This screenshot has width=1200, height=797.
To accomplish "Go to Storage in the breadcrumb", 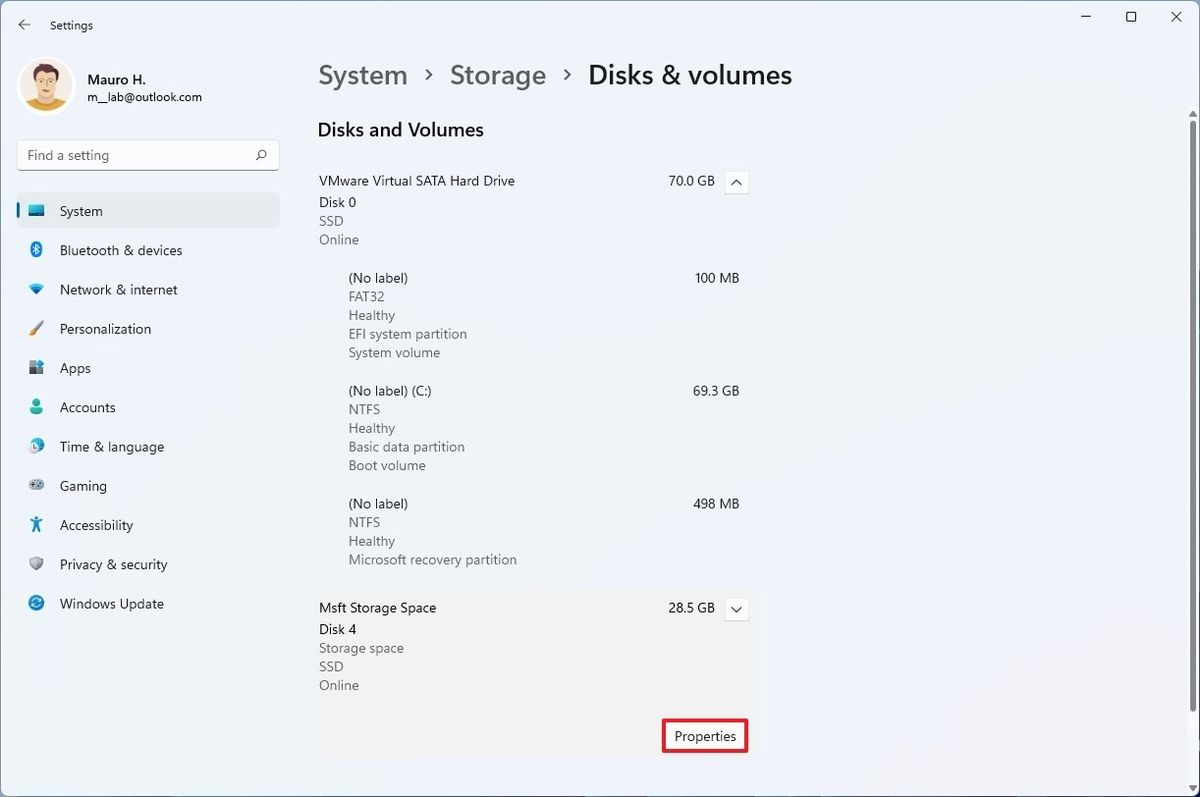I will 497,76.
